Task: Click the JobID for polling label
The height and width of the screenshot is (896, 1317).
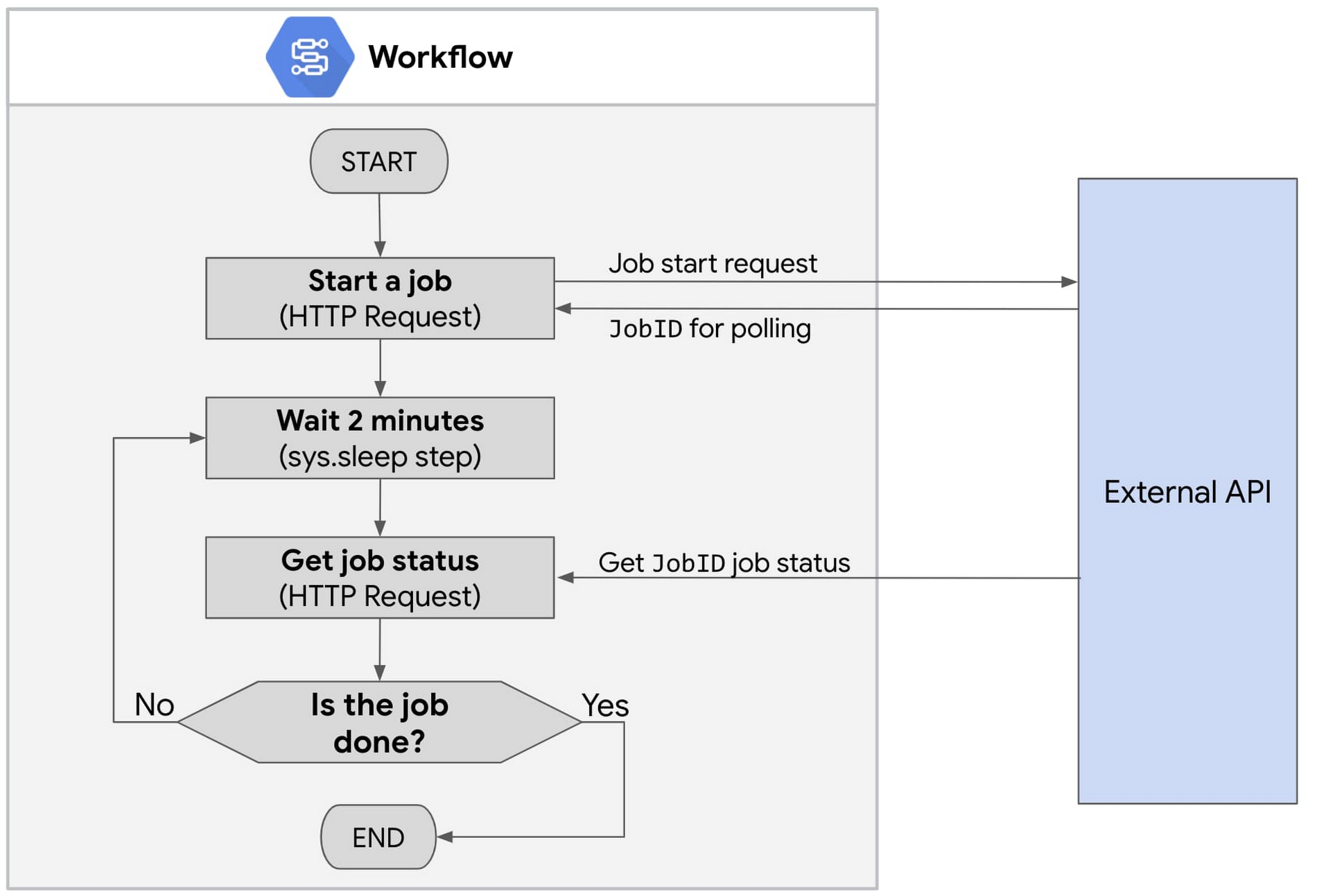Action: (x=710, y=328)
